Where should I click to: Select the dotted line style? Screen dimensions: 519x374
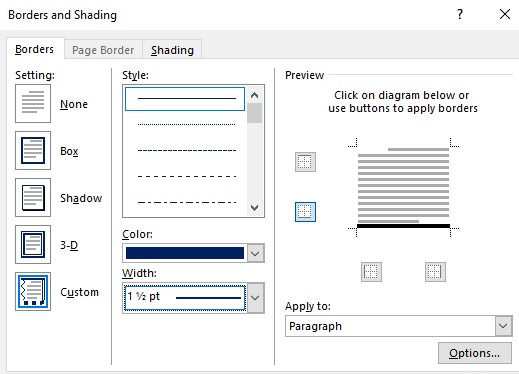[186, 124]
